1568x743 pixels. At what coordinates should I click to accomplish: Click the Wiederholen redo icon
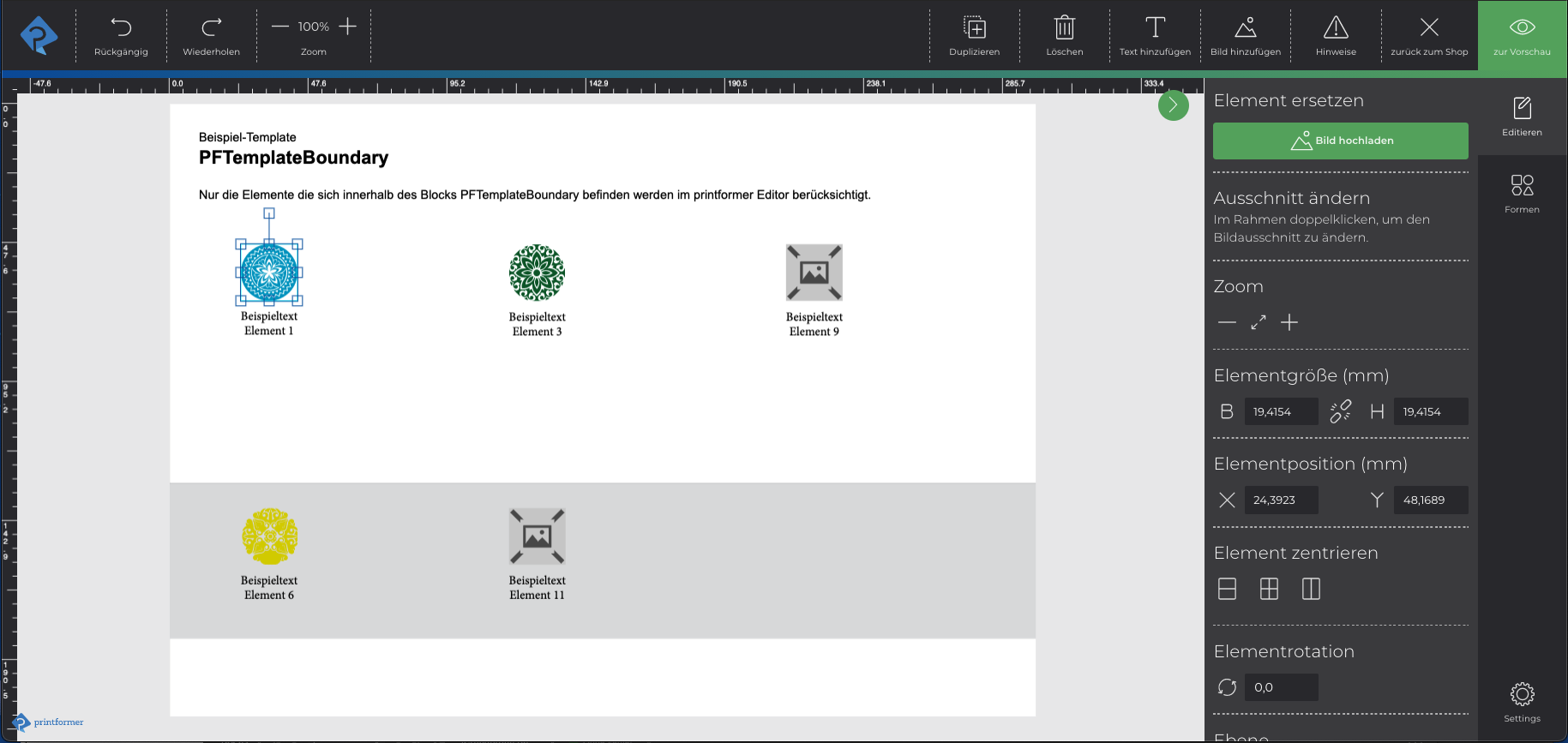click(211, 28)
